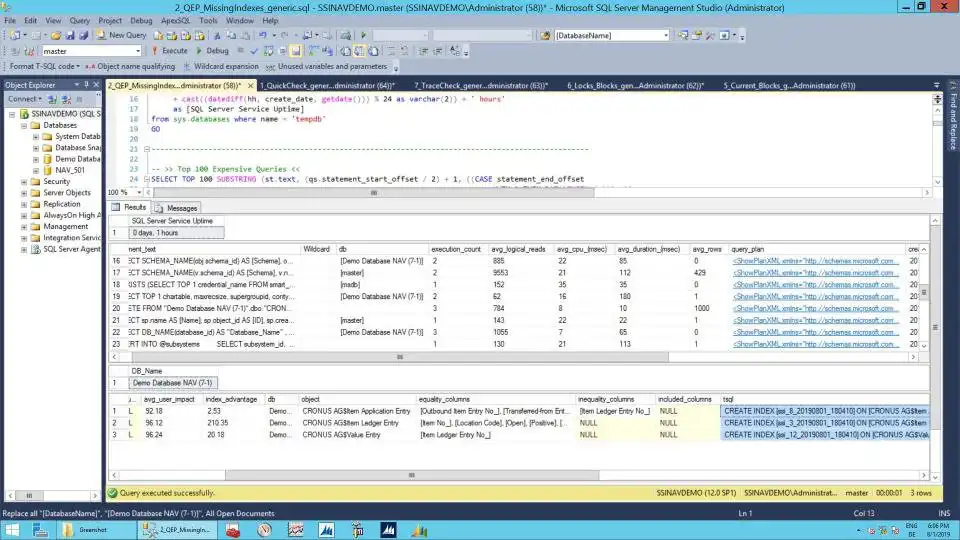This screenshot has height=540, width=960.
Task: Click the Parse checkmark icon
Action: click(254, 51)
